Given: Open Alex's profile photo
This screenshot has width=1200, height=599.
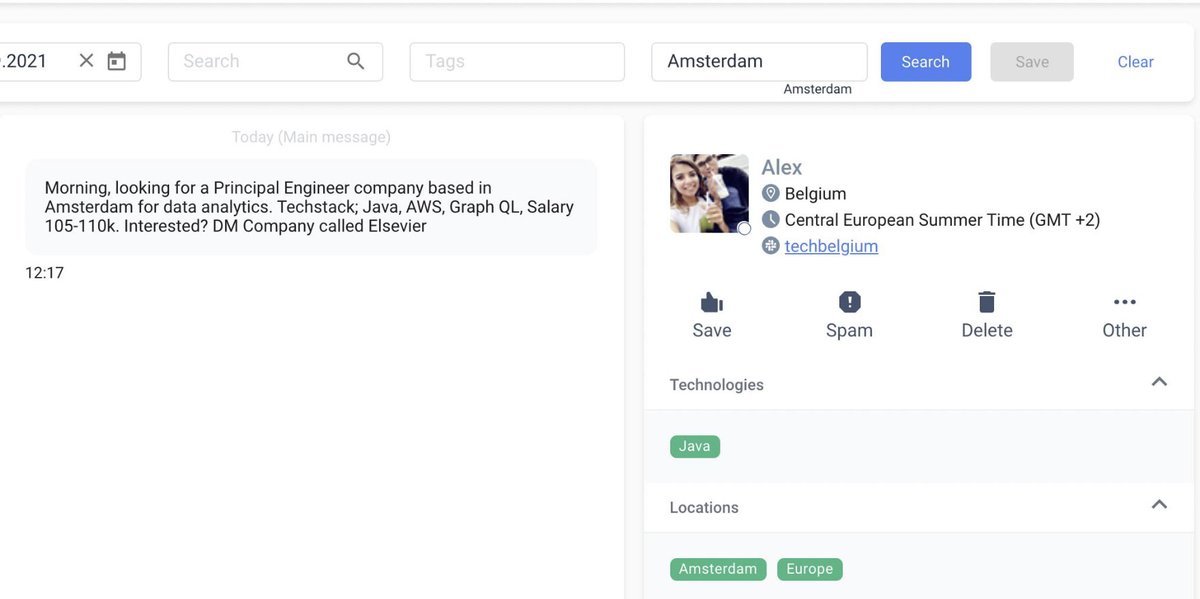Looking at the screenshot, I should coord(709,193).
